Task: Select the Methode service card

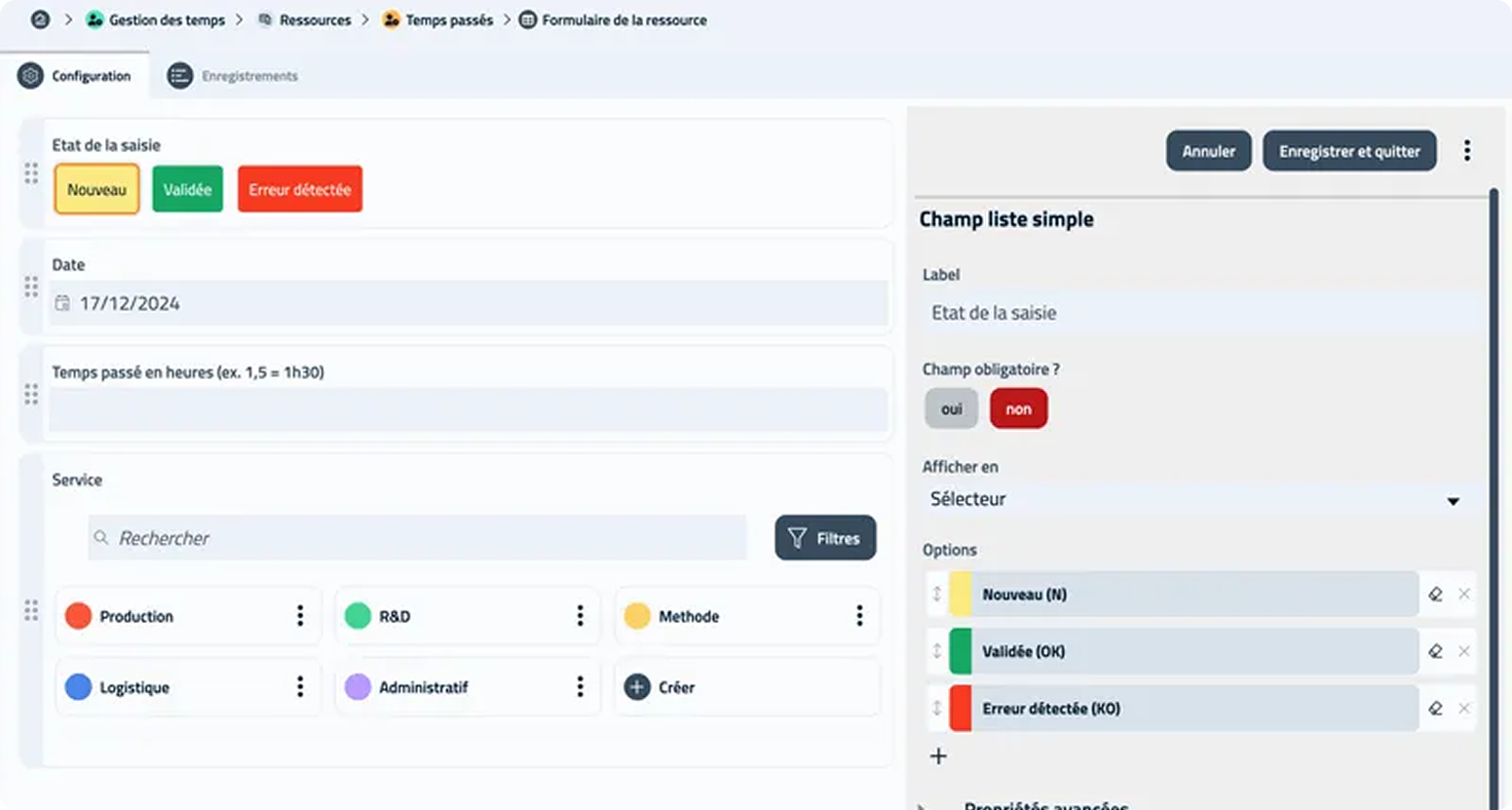Action: 747,616
